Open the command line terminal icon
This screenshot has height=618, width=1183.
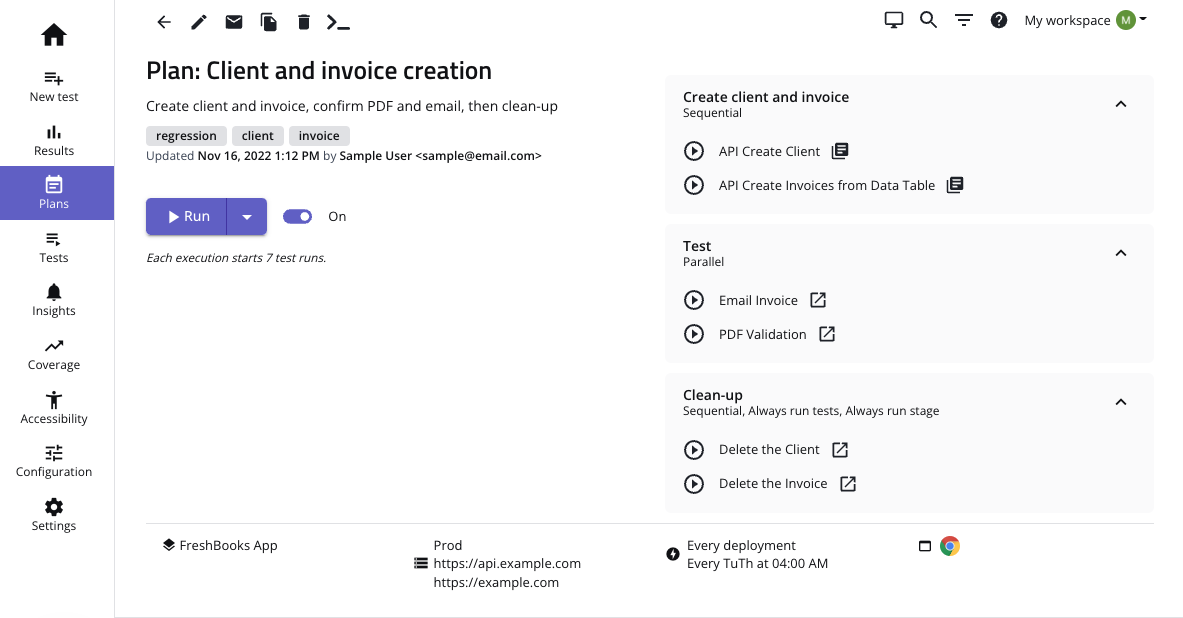coord(338,22)
